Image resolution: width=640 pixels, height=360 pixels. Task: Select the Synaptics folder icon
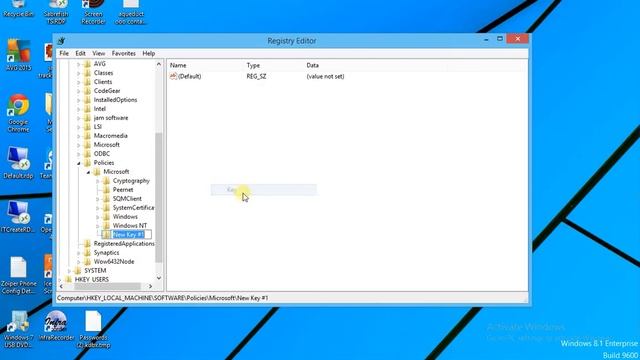click(87, 252)
